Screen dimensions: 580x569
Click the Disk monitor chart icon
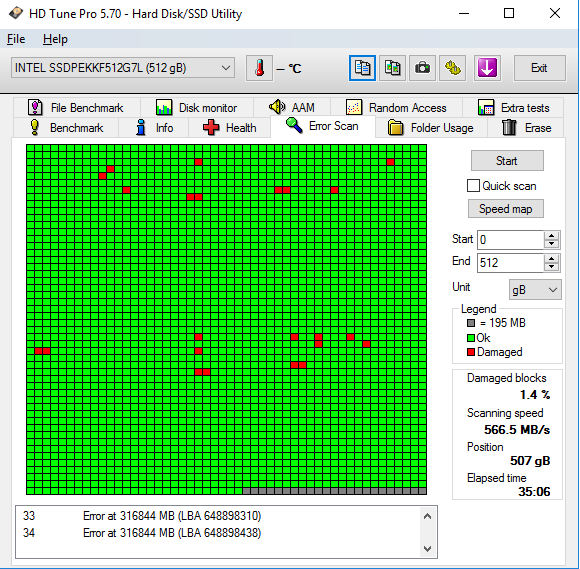pyautogui.click(x=163, y=108)
